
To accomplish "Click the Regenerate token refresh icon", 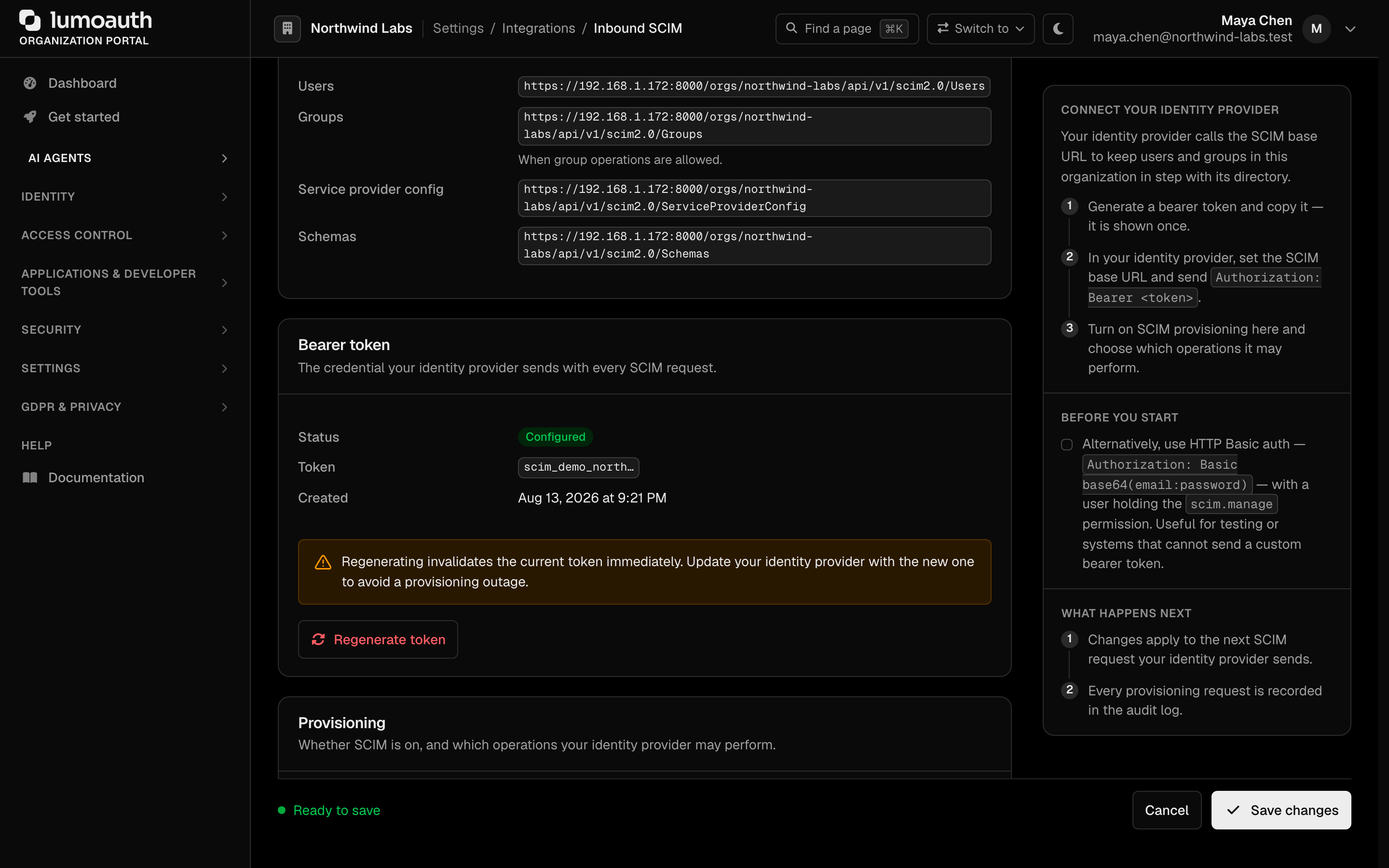I will (x=318, y=639).
